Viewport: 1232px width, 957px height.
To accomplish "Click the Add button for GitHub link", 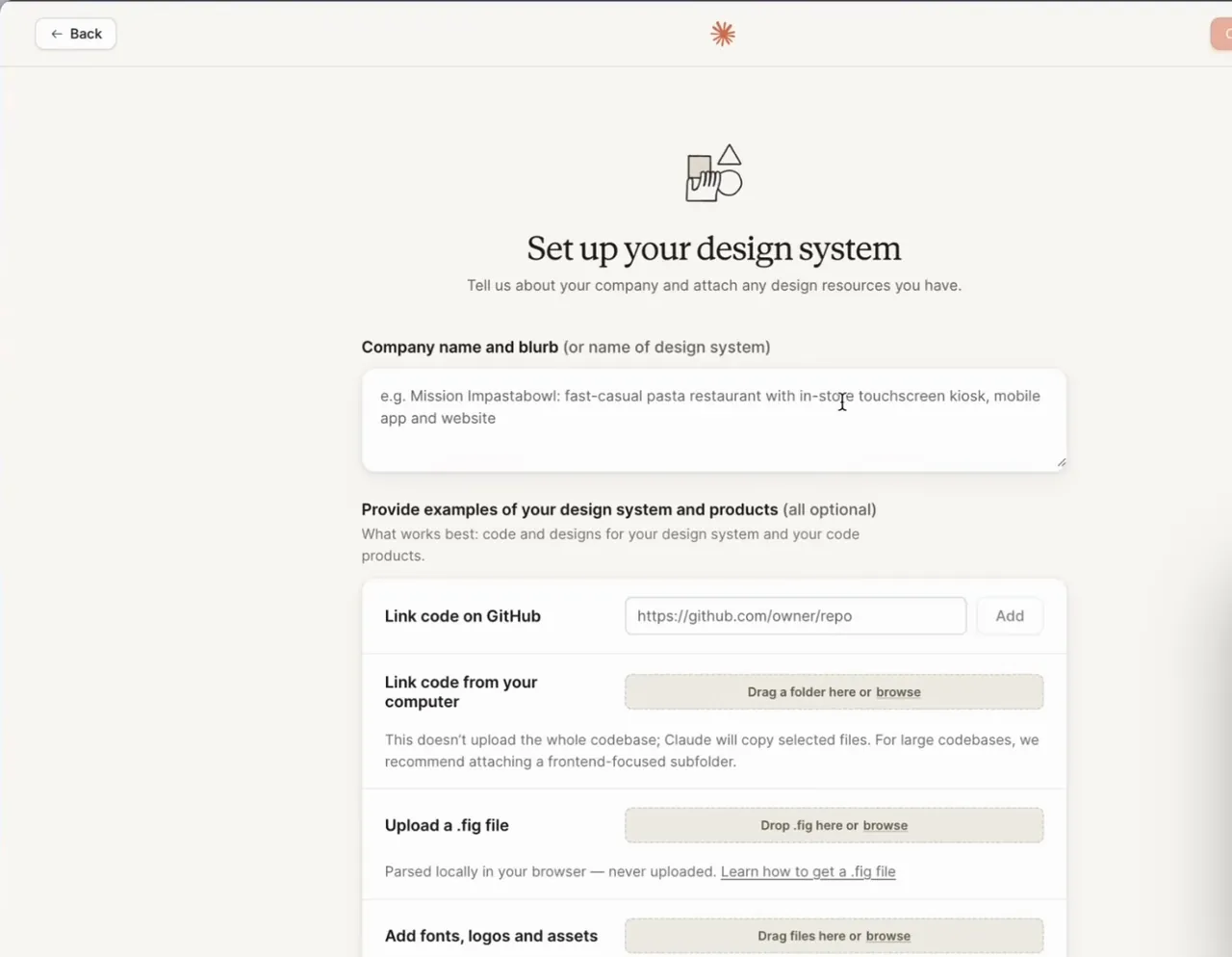I will 1010,616.
